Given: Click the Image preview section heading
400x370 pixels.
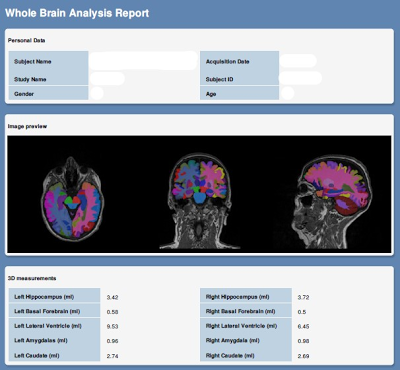Looking at the screenshot, I should [x=27, y=126].
